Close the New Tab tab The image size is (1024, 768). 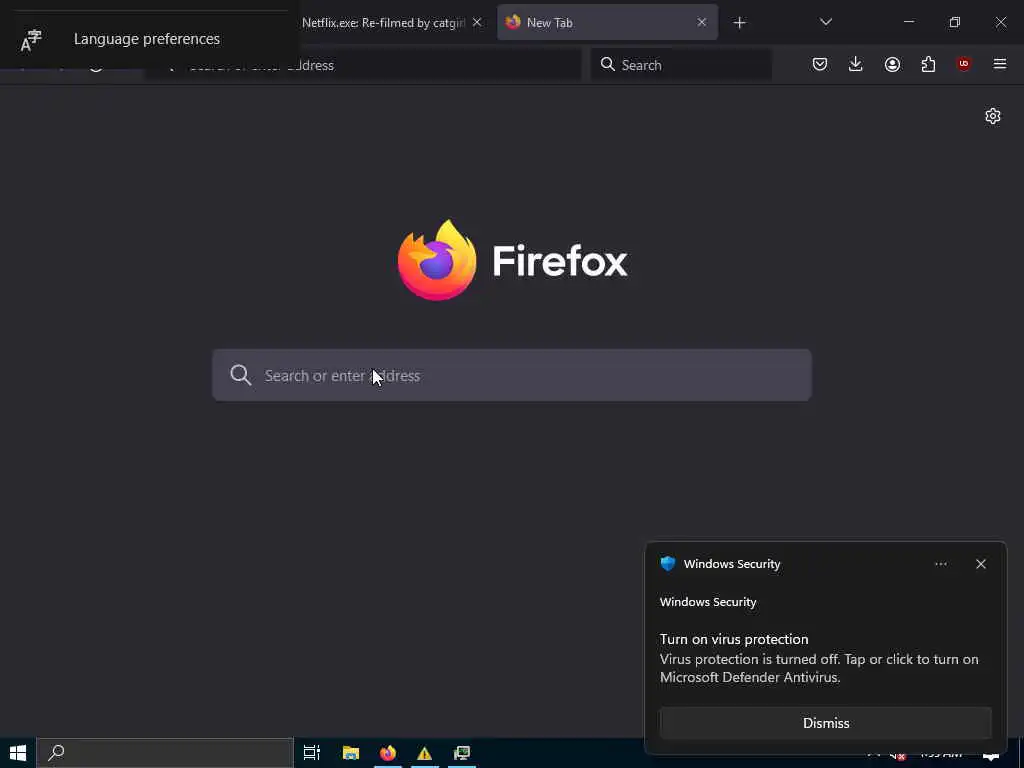(701, 22)
